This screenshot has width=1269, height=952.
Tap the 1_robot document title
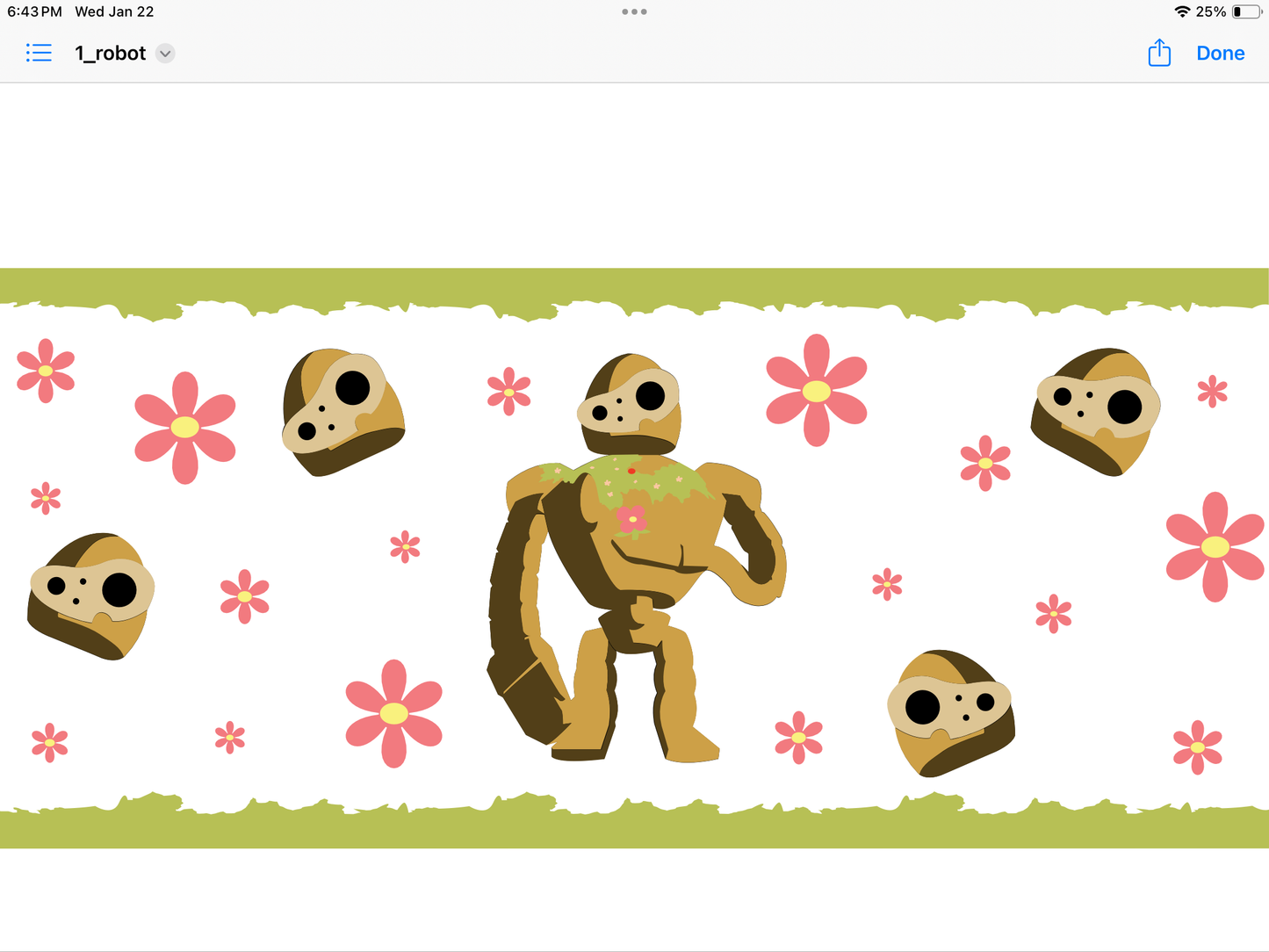pyautogui.click(x=111, y=54)
